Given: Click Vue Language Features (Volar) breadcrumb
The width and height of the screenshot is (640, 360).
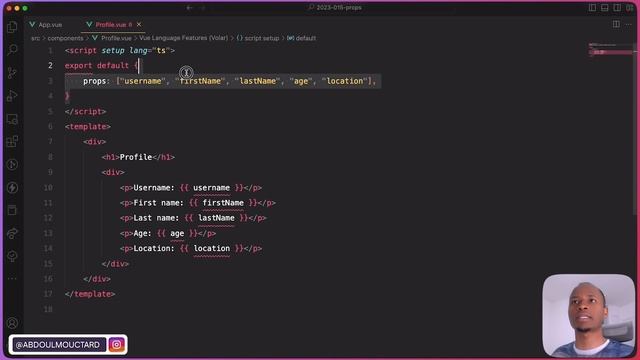Looking at the screenshot, I should (184, 38).
